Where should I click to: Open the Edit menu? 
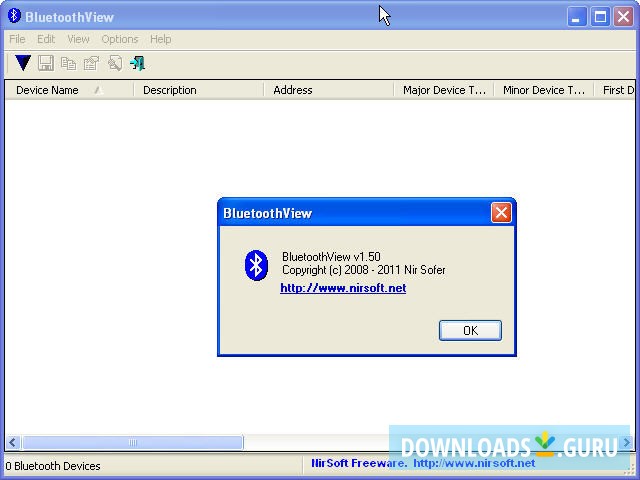[x=46, y=39]
